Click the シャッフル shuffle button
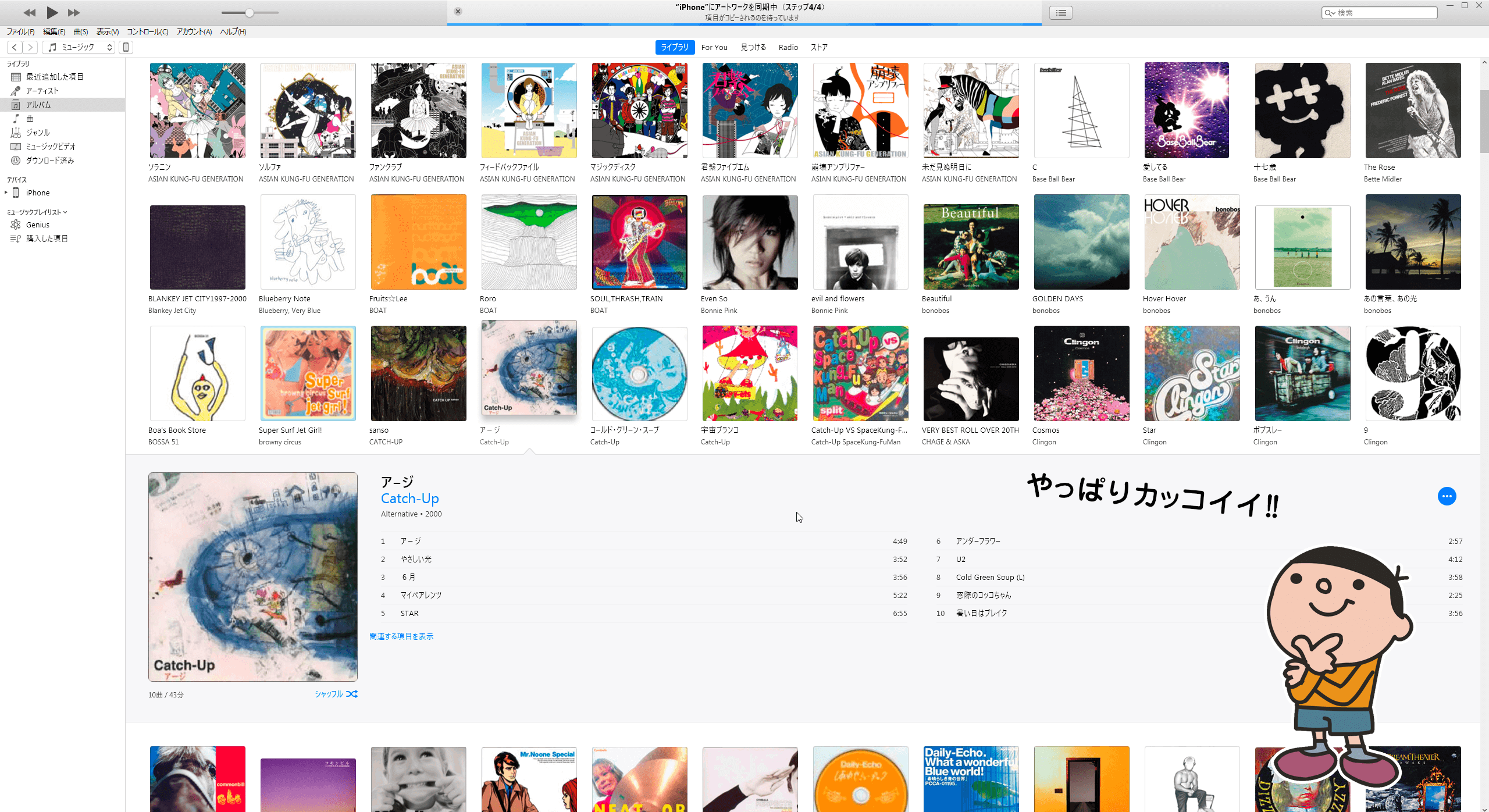 (x=336, y=694)
